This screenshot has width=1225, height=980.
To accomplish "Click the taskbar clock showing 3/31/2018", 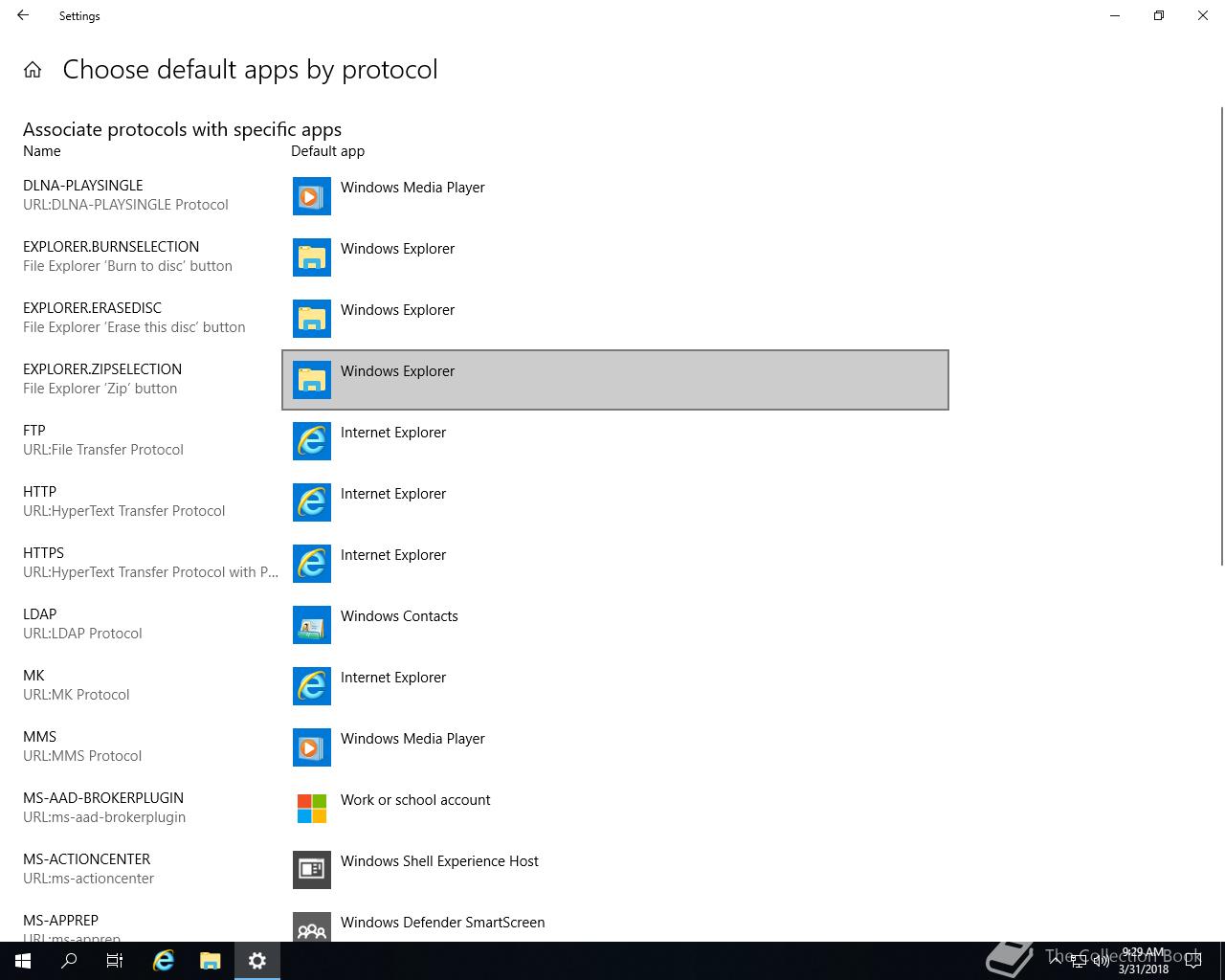I will pyautogui.click(x=1143, y=961).
